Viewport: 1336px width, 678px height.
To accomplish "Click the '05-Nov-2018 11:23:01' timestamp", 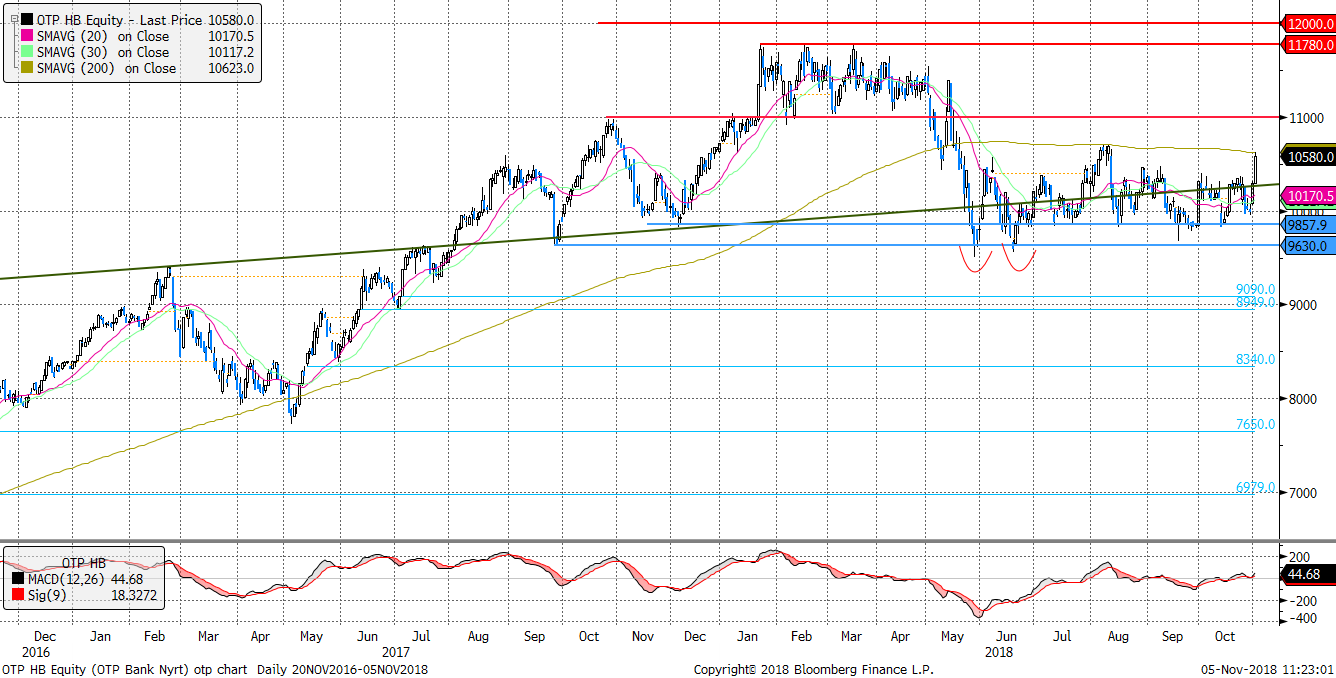I will (1267, 669).
